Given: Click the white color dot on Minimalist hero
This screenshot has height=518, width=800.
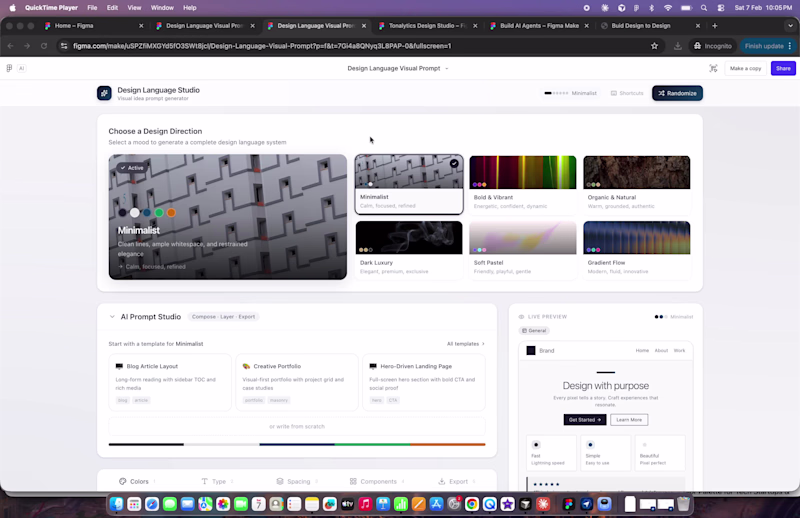Looking at the screenshot, I should 135,213.
